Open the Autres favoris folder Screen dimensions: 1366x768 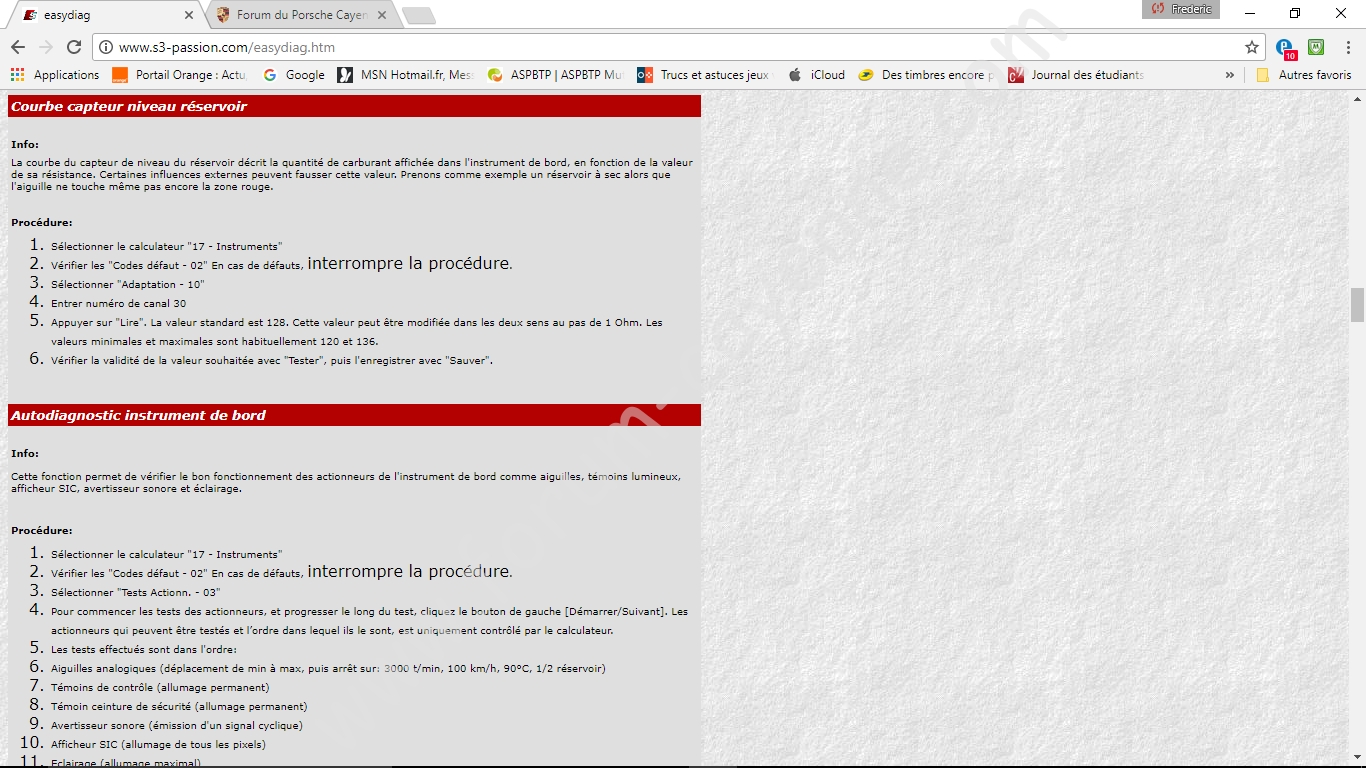tap(1304, 75)
